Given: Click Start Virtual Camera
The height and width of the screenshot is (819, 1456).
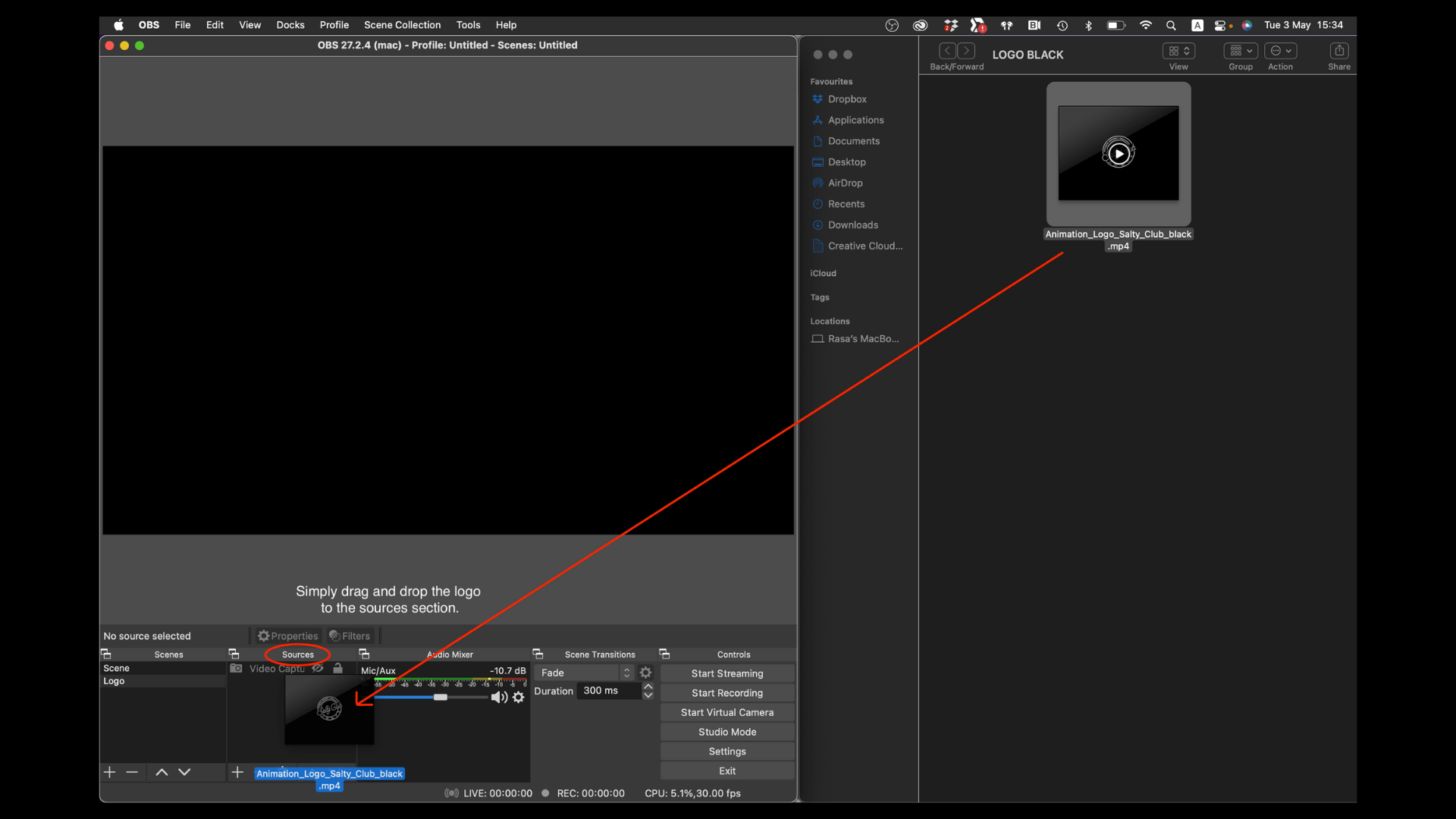Looking at the screenshot, I should [727, 713].
